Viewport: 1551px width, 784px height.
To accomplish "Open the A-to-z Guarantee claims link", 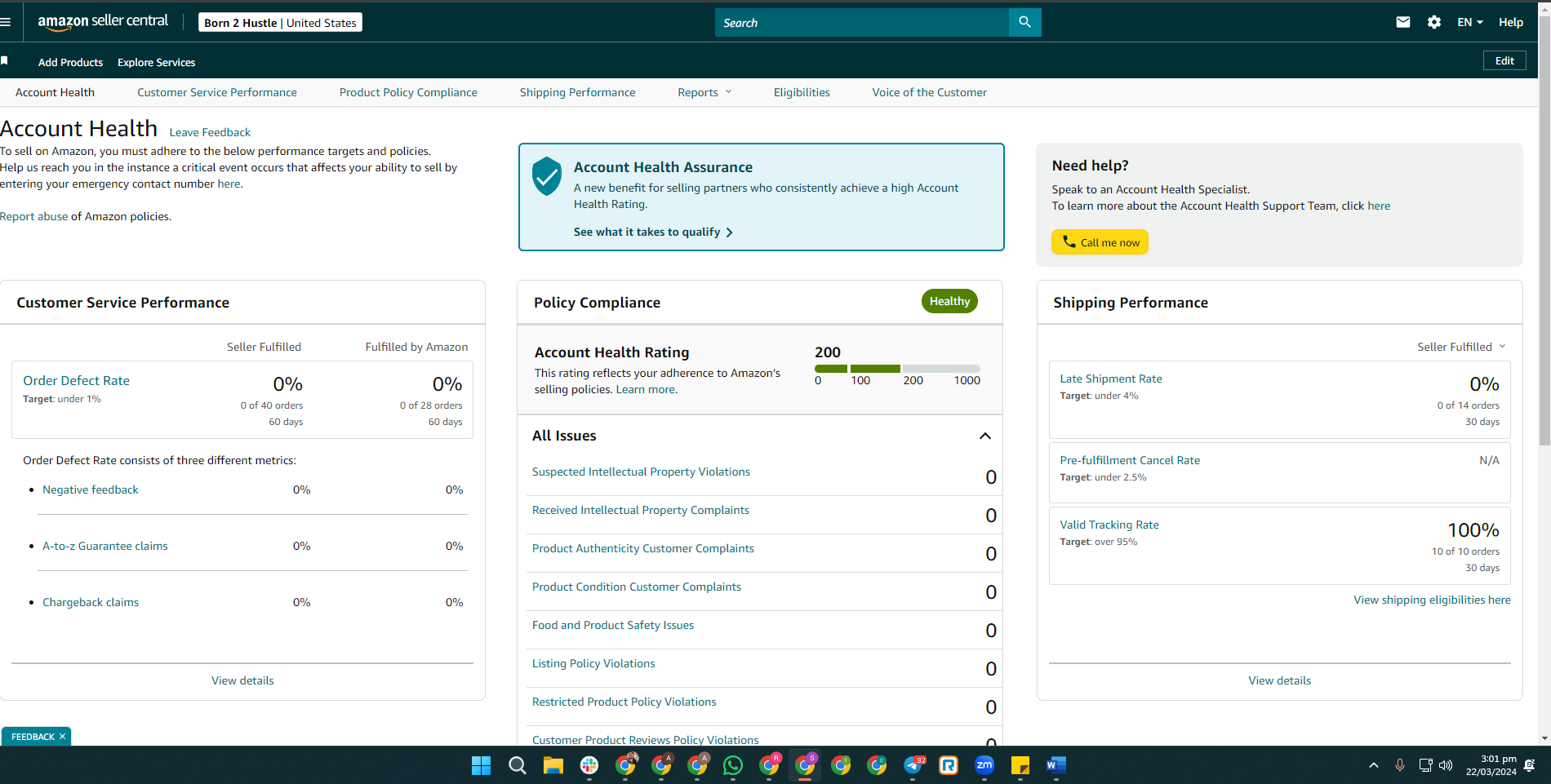I will (x=104, y=546).
